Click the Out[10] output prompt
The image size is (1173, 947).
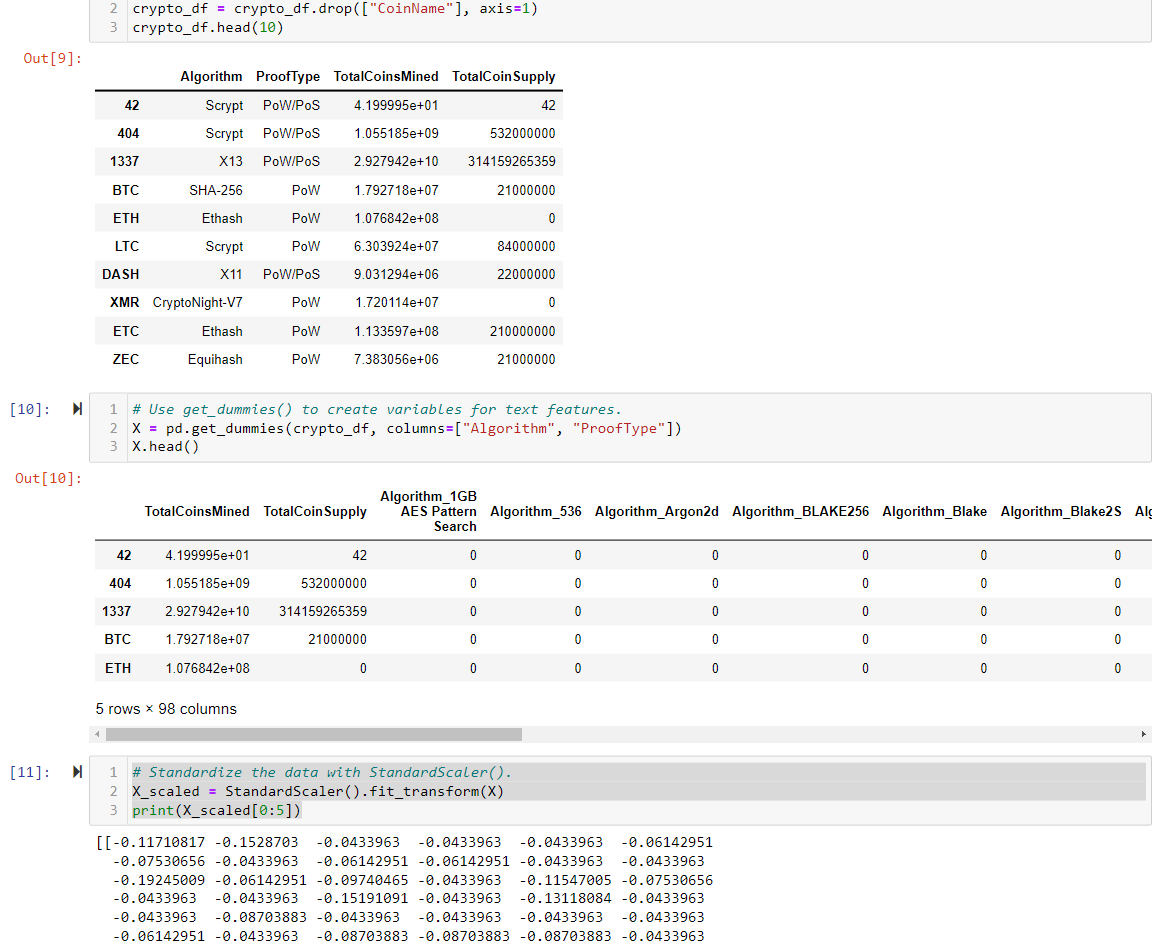[x=49, y=479]
